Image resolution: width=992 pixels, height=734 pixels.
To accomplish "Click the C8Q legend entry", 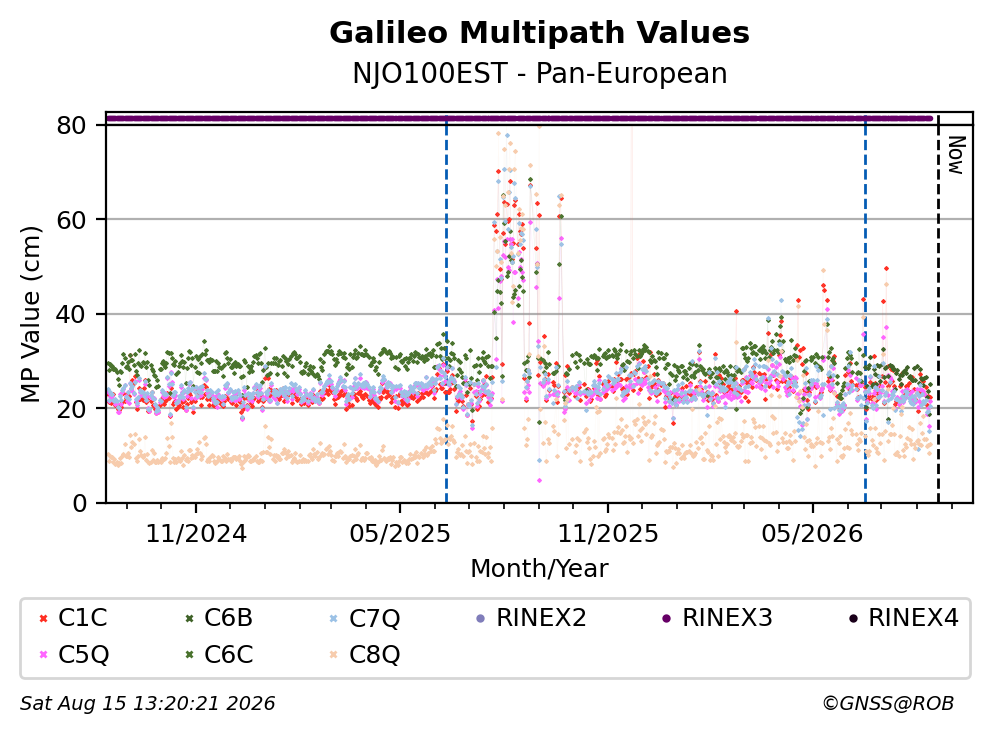I will tap(364, 655).
